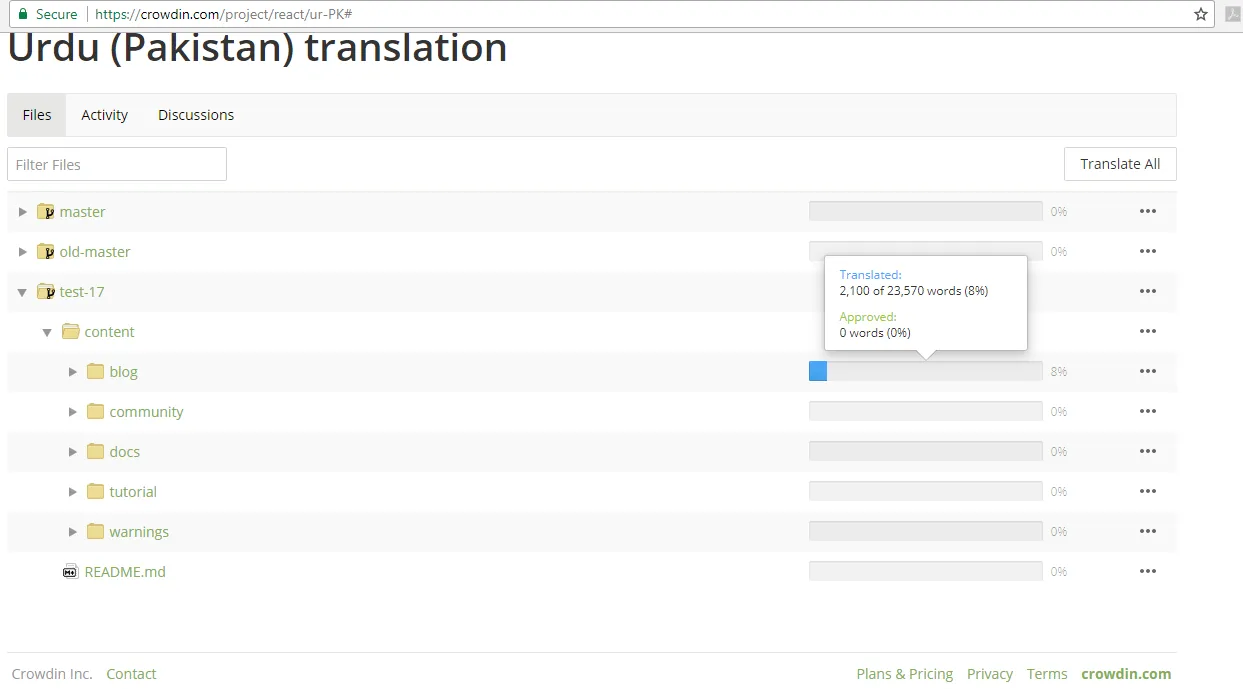Switch to the Files tab

click(x=37, y=115)
